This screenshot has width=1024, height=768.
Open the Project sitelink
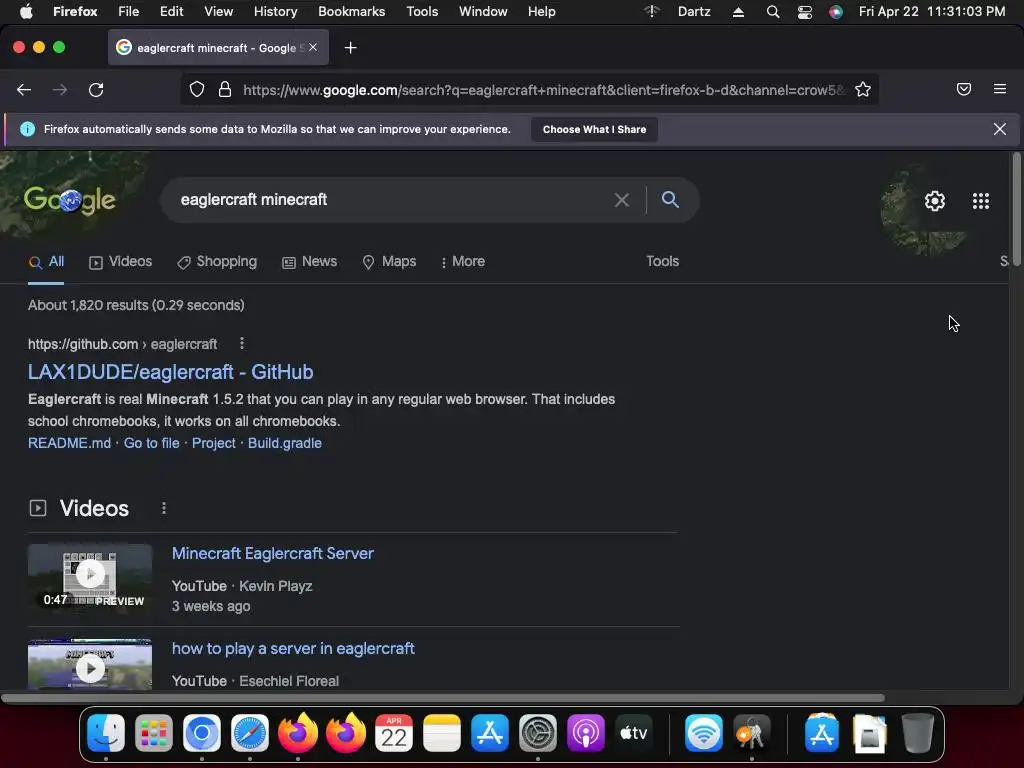coord(214,443)
